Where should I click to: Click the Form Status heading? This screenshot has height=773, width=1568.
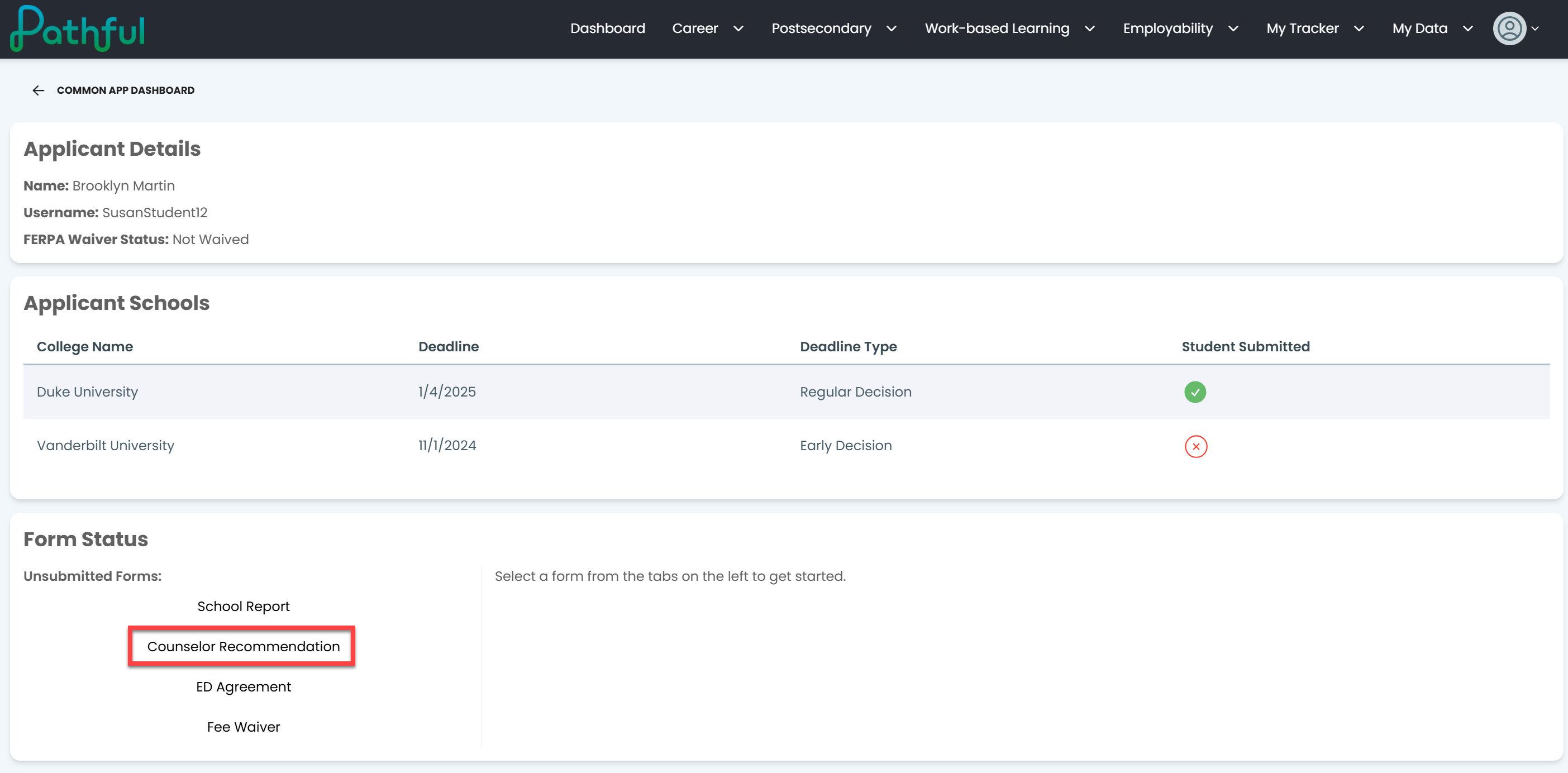[86, 538]
